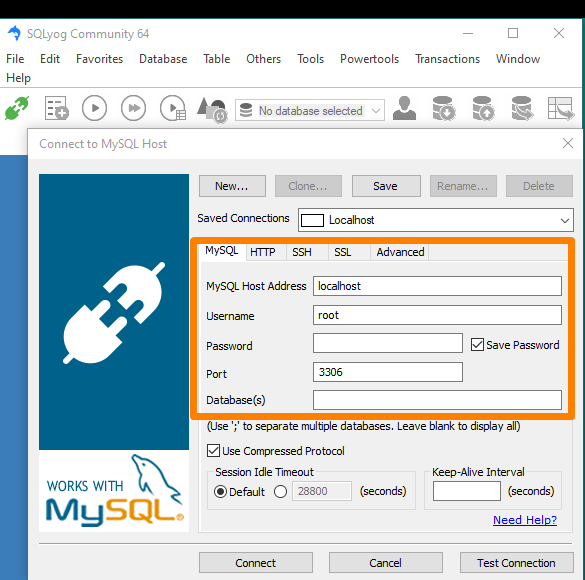Click the SQLyog dolphin title bar icon
Image resolution: width=585 pixels, height=580 pixels.
pyautogui.click(x=14, y=33)
